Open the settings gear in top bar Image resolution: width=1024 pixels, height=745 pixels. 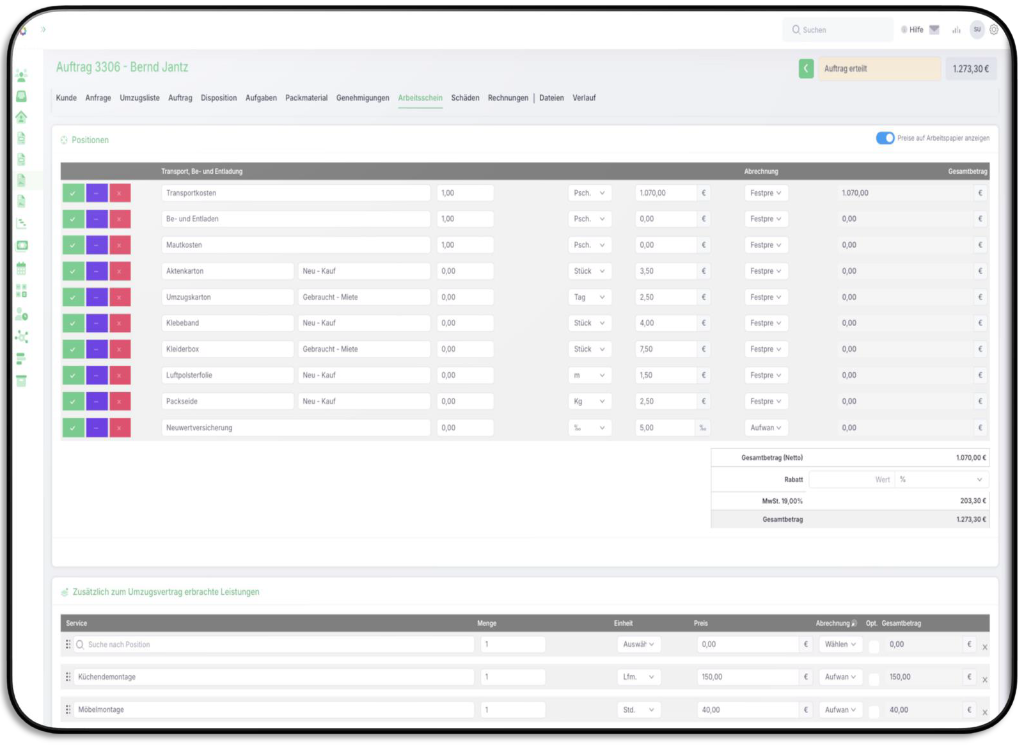[994, 30]
